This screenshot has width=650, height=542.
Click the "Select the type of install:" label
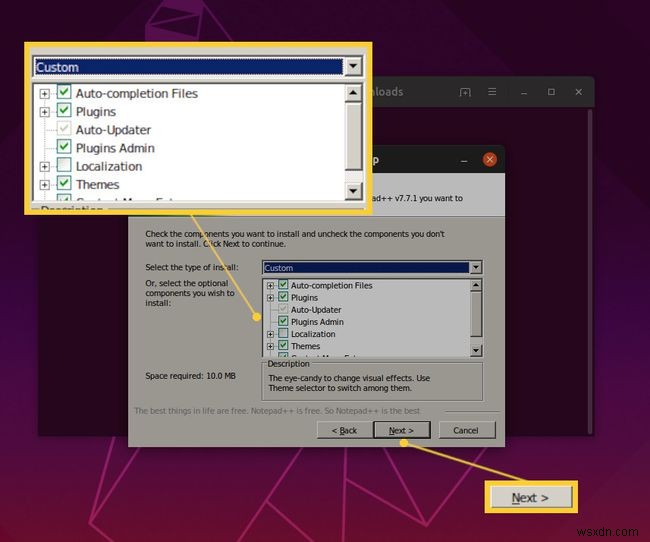point(192,267)
